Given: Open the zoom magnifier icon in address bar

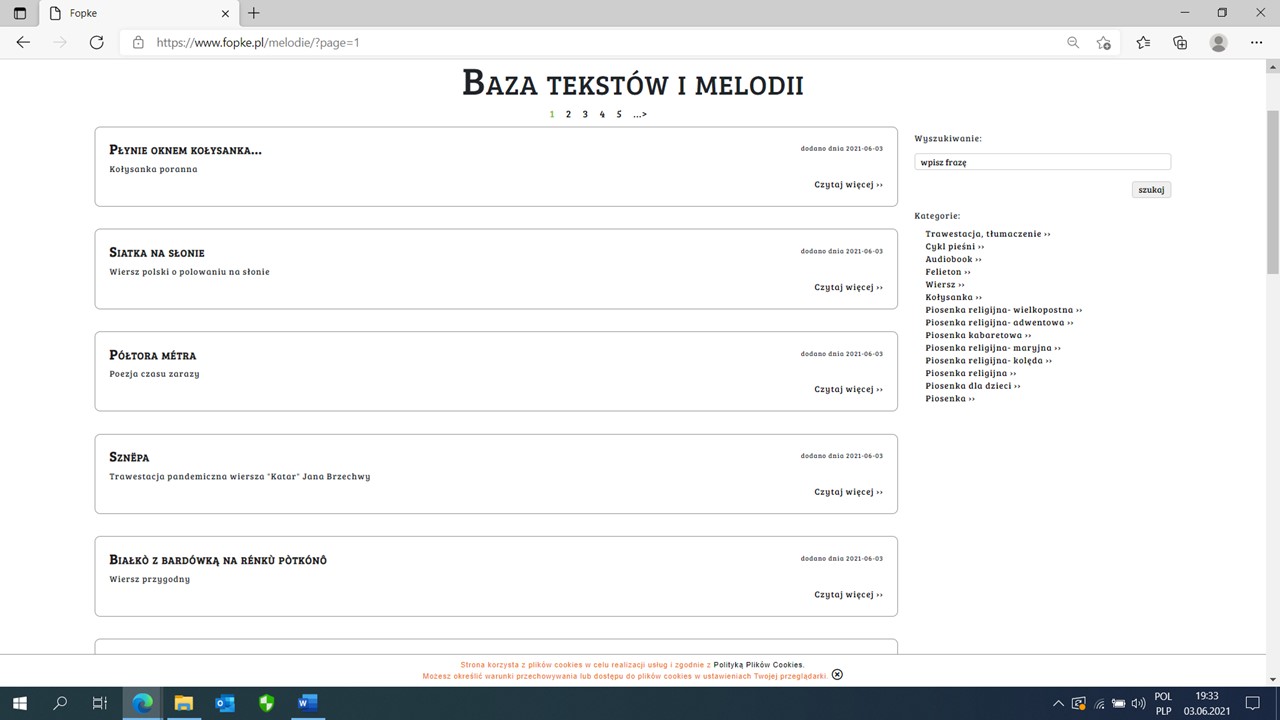Looking at the screenshot, I should (x=1073, y=43).
